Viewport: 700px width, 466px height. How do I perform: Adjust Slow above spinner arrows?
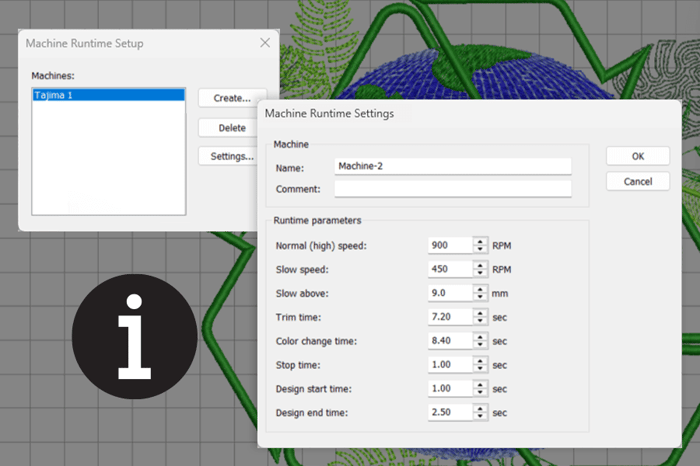[x=481, y=293]
